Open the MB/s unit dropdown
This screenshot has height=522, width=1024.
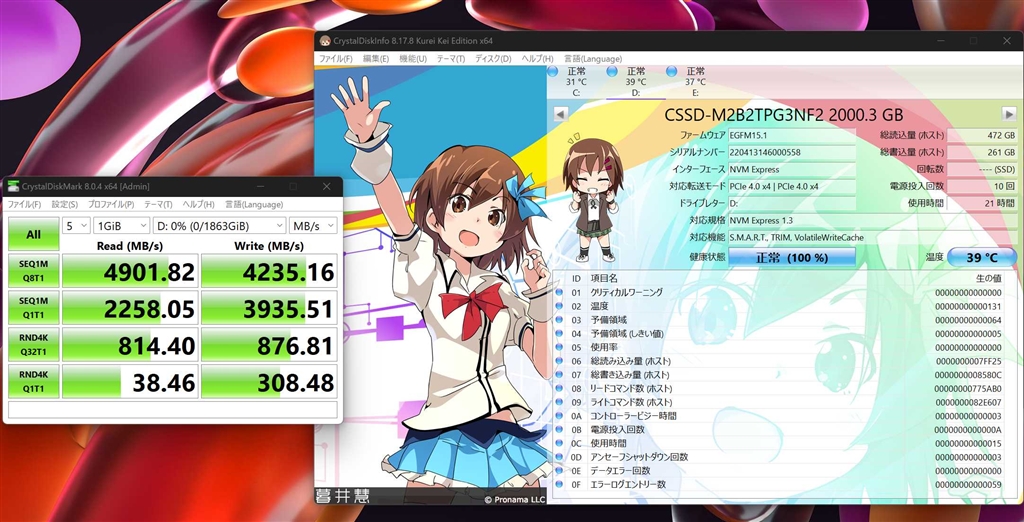313,226
